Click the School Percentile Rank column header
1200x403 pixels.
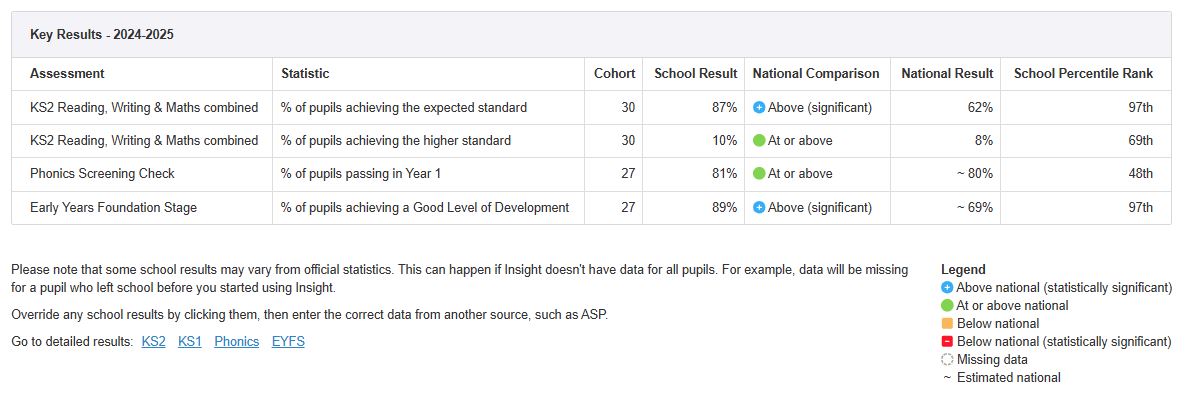(1083, 74)
